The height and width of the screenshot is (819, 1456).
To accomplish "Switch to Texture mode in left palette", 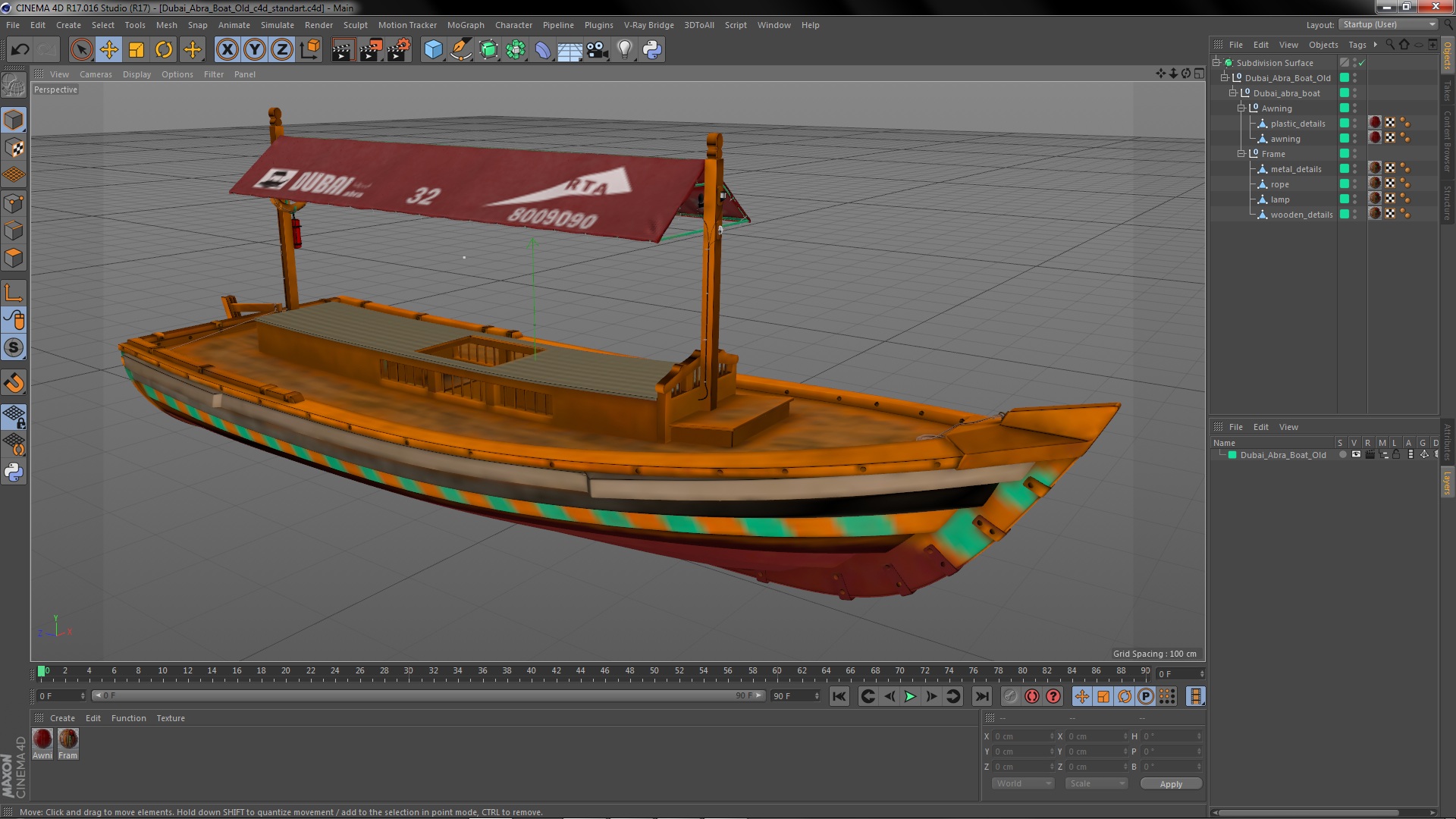I will 14,148.
